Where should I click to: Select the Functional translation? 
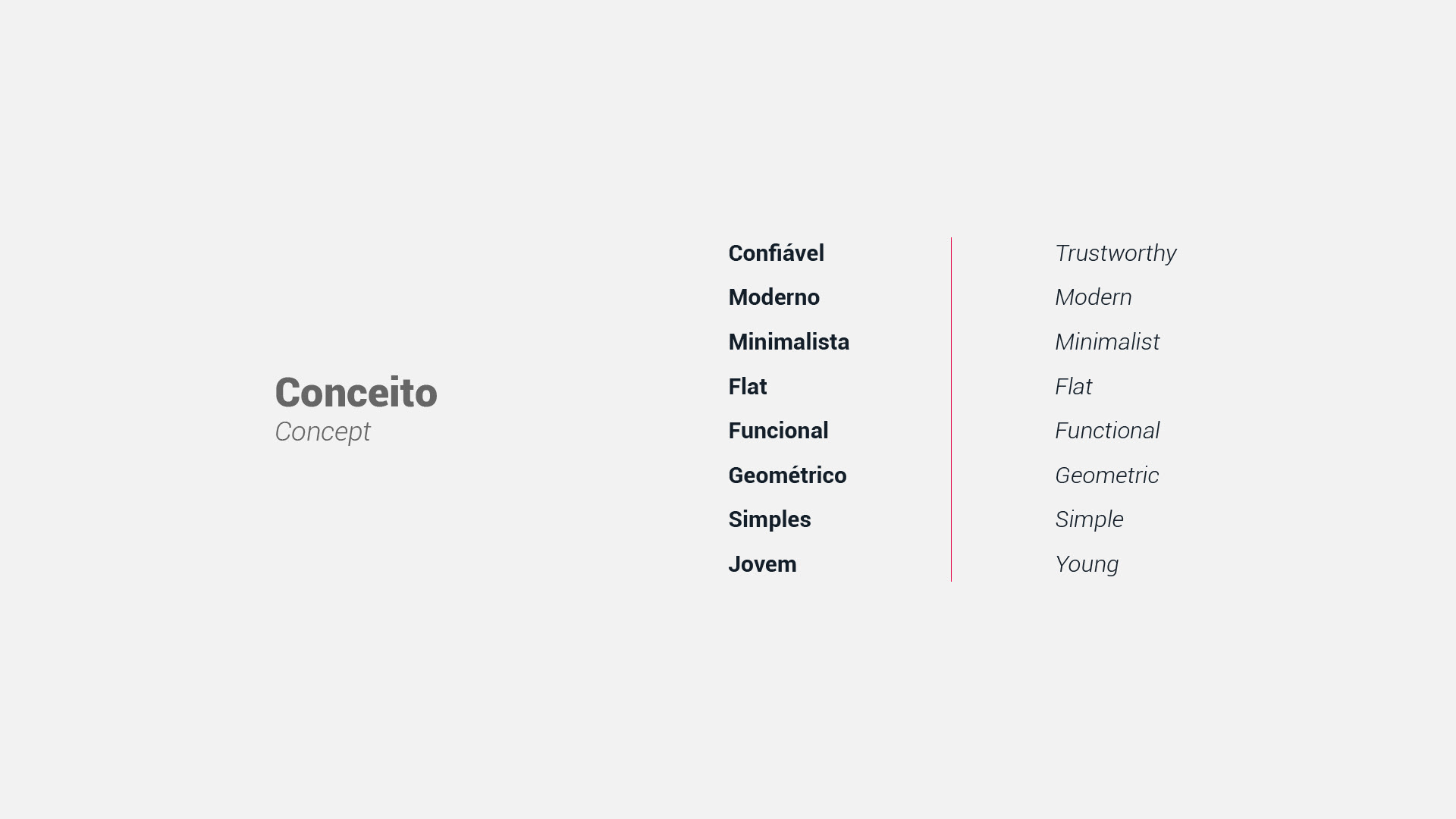1107,430
